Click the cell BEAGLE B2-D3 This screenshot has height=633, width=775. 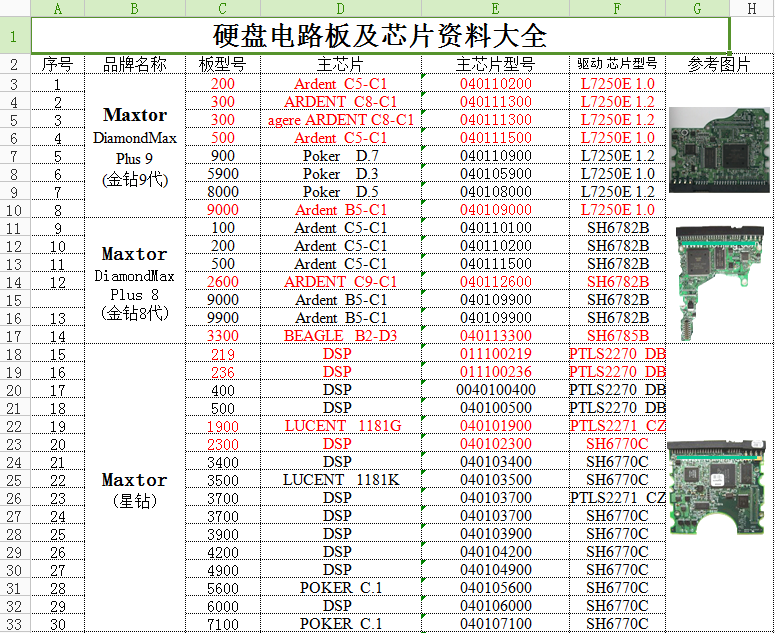[341, 336]
